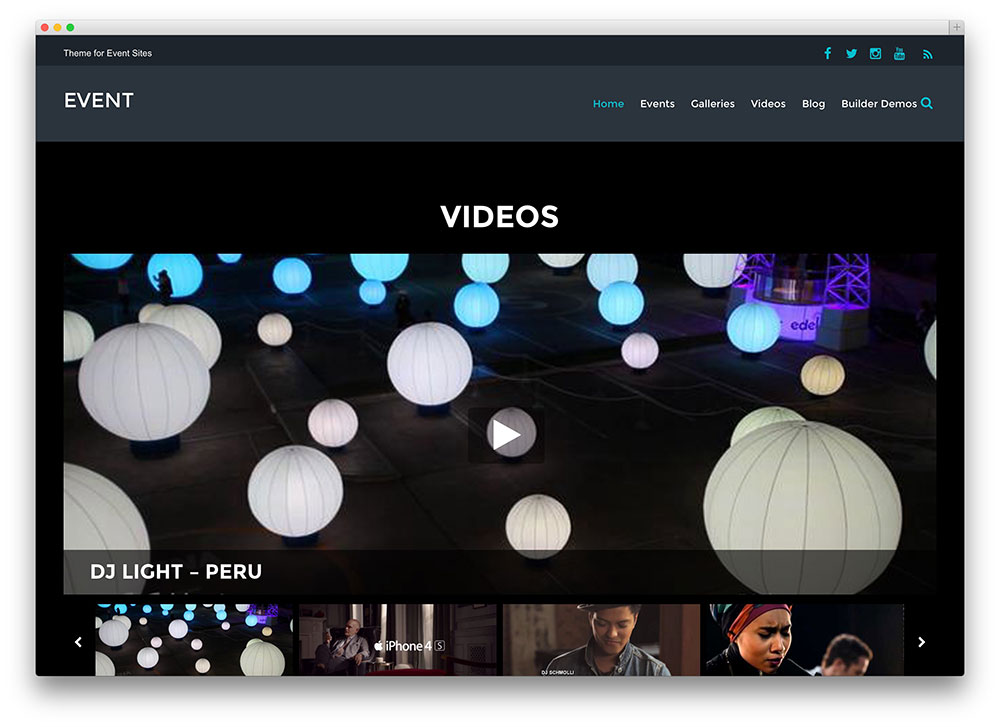Open the Blog menu item
1000x727 pixels.
813,103
